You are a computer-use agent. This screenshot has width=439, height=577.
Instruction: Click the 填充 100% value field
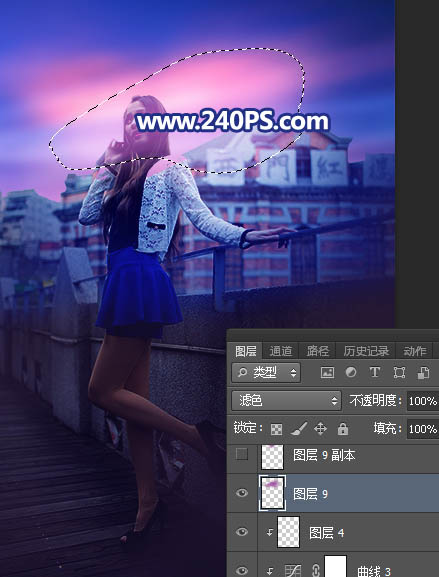pos(423,429)
